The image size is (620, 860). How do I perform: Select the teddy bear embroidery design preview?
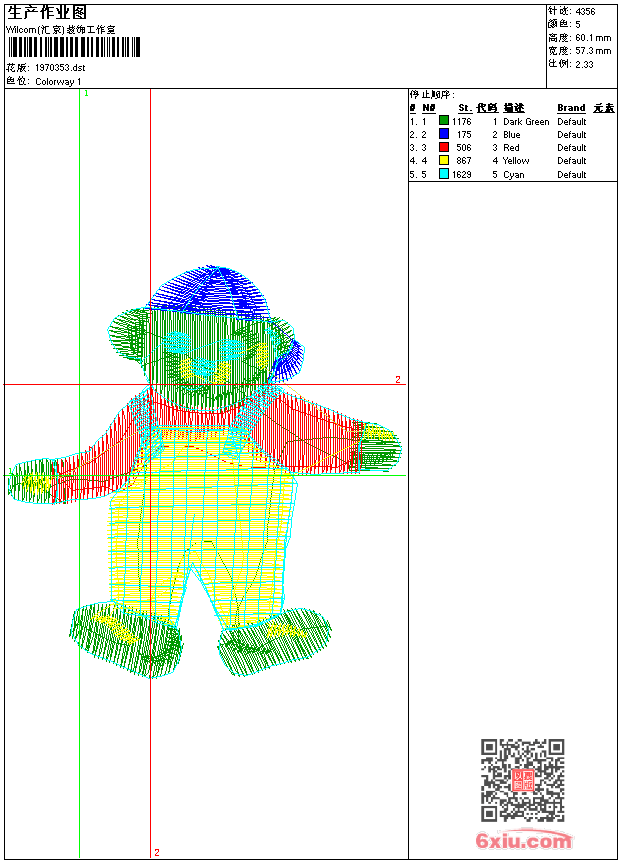pyautogui.click(x=204, y=472)
